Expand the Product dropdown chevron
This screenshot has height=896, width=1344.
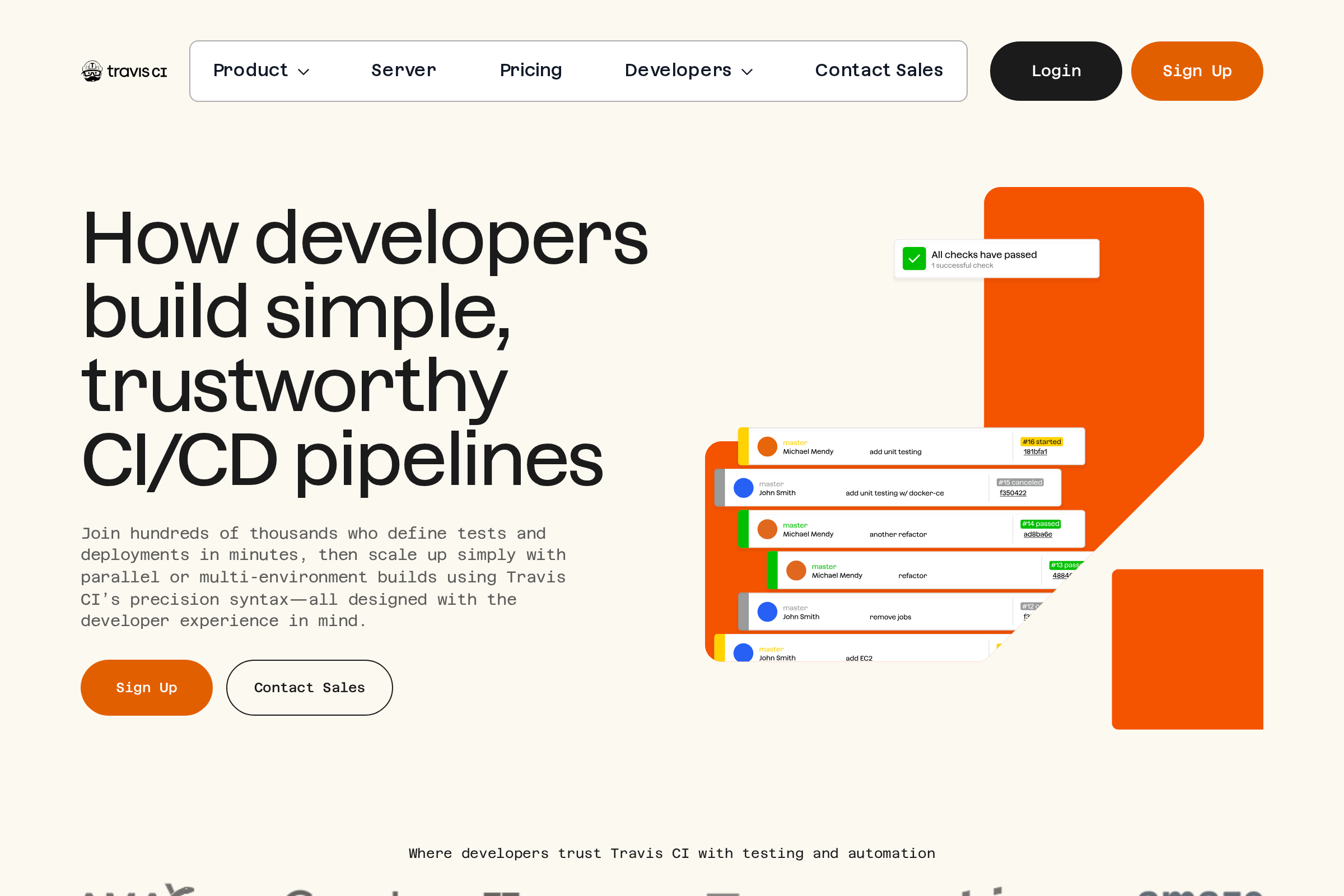[304, 72]
